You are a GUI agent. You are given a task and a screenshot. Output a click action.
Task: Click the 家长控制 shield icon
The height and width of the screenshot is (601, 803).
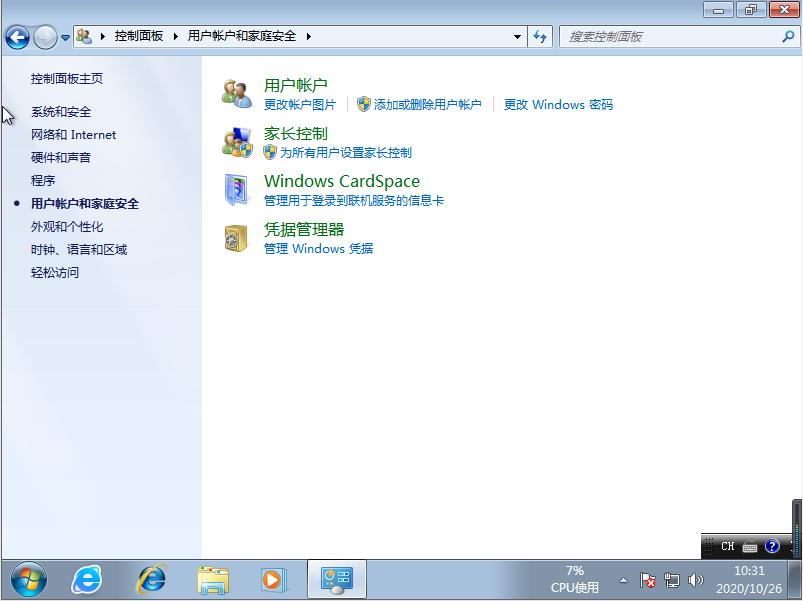[x=237, y=144]
